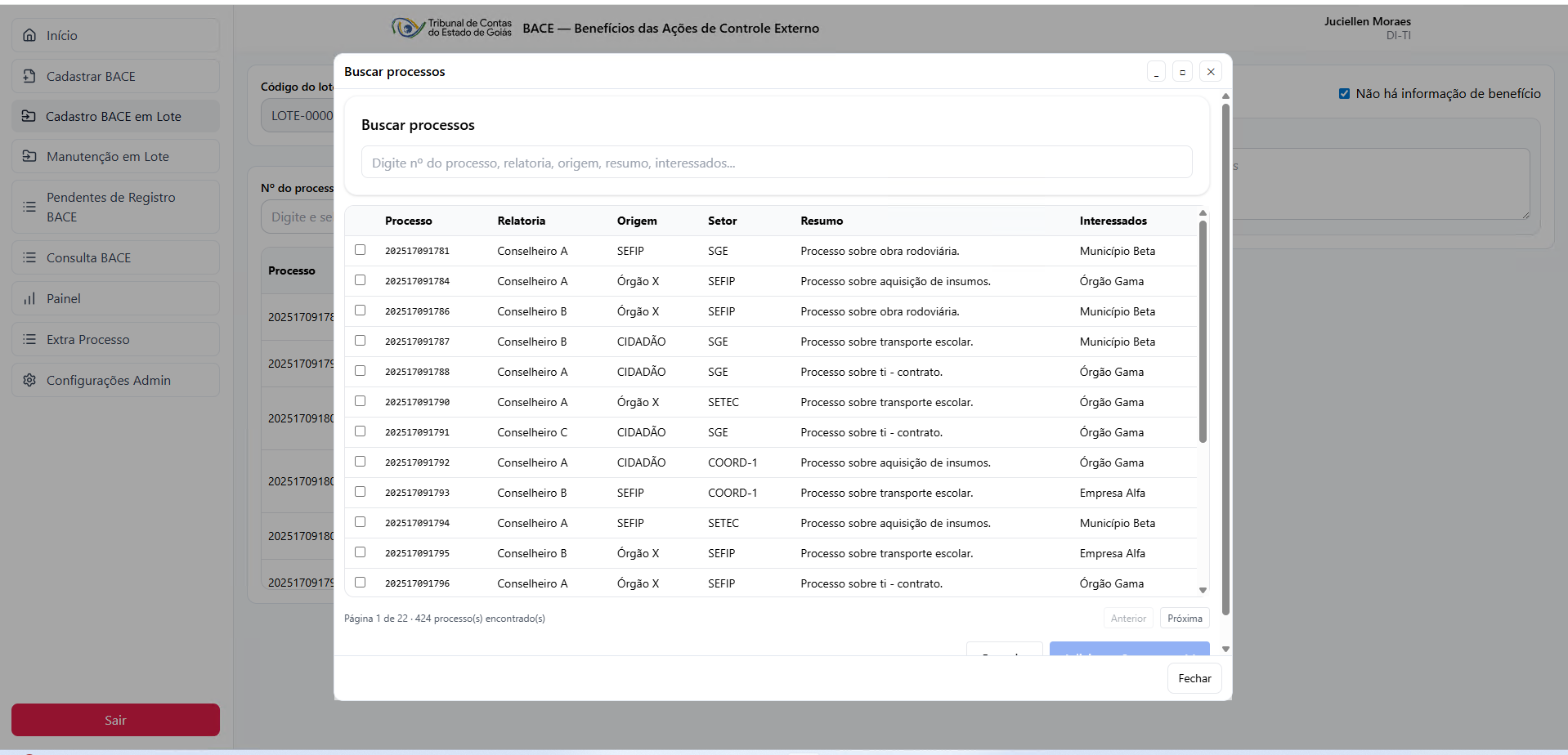Click the bar chart icon for Painel

click(29, 298)
